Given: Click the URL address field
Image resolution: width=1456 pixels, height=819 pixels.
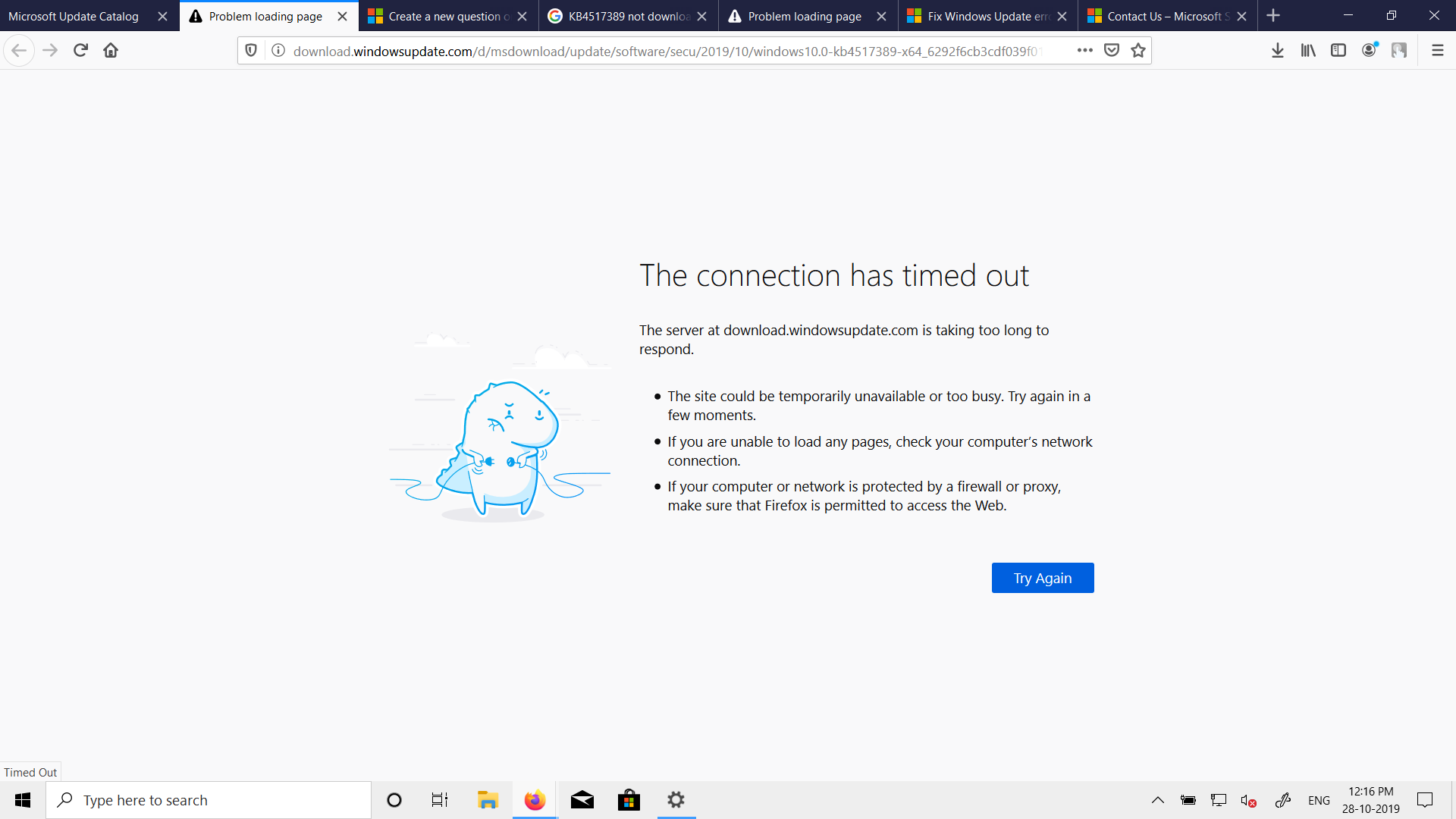Looking at the screenshot, I should point(667,51).
